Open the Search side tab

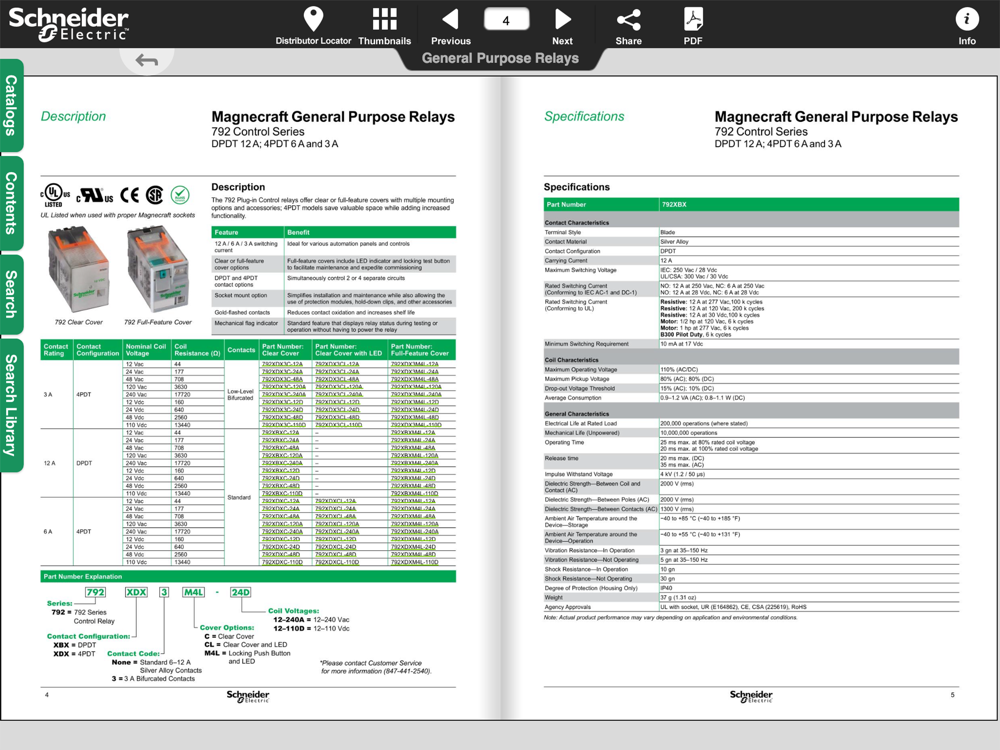11,294
